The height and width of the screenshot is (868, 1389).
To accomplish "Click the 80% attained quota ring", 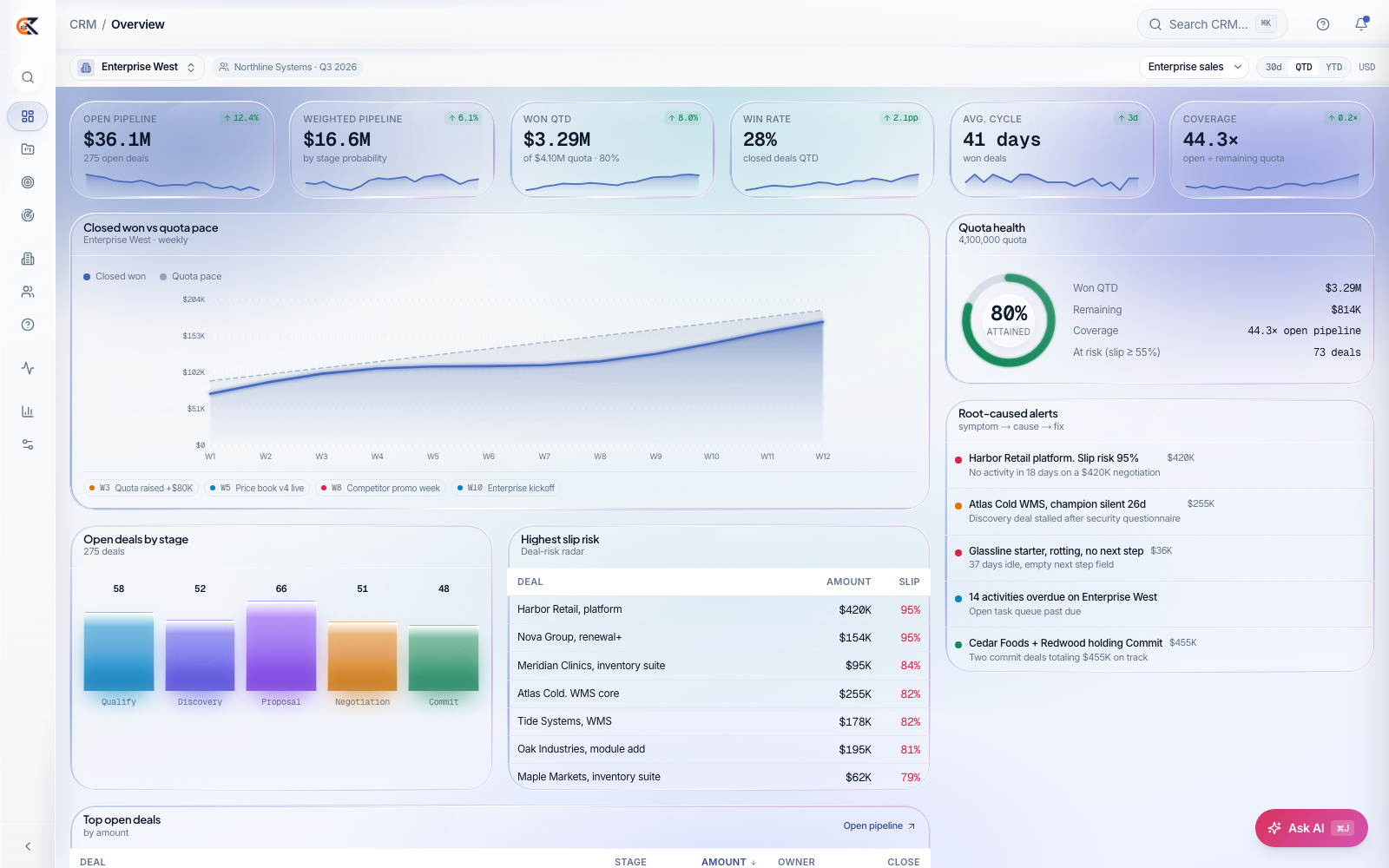I will (x=1008, y=320).
